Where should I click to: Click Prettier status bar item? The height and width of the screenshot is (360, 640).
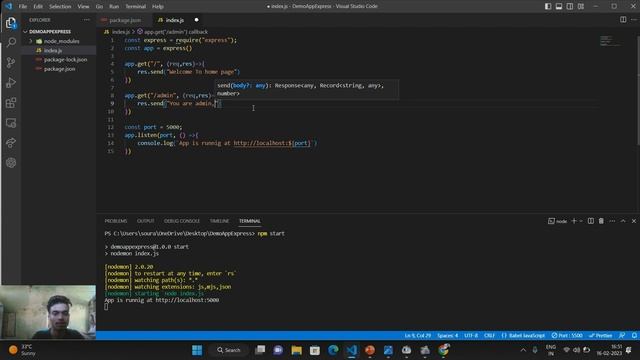point(600,335)
